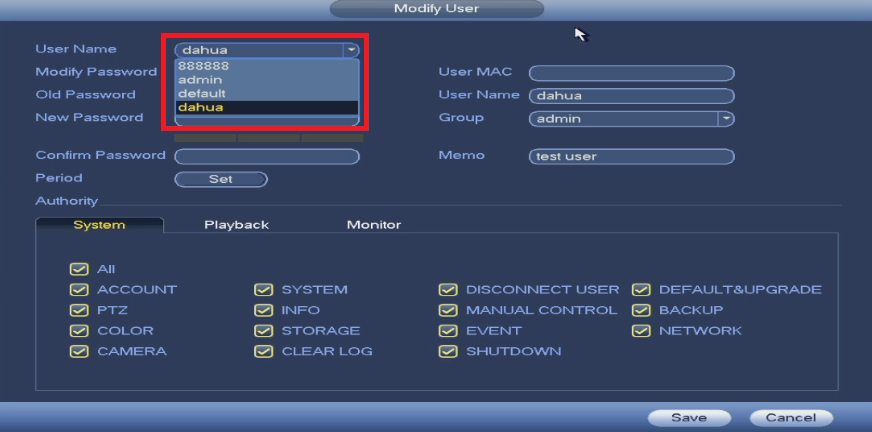Image resolution: width=872 pixels, height=432 pixels.
Task: Uncheck the ACCOUNT authority checkbox
Action: click(x=80, y=290)
